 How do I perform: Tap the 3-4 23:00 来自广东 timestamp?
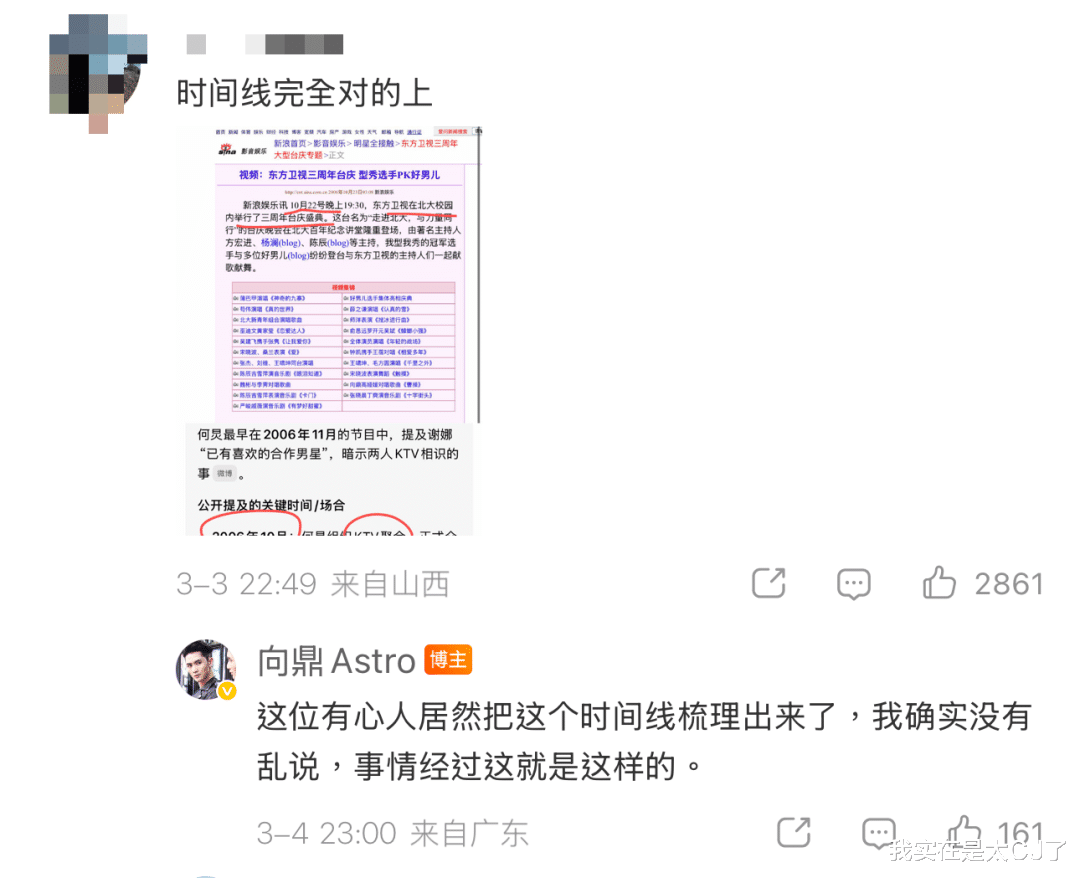[x=393, y=833]
